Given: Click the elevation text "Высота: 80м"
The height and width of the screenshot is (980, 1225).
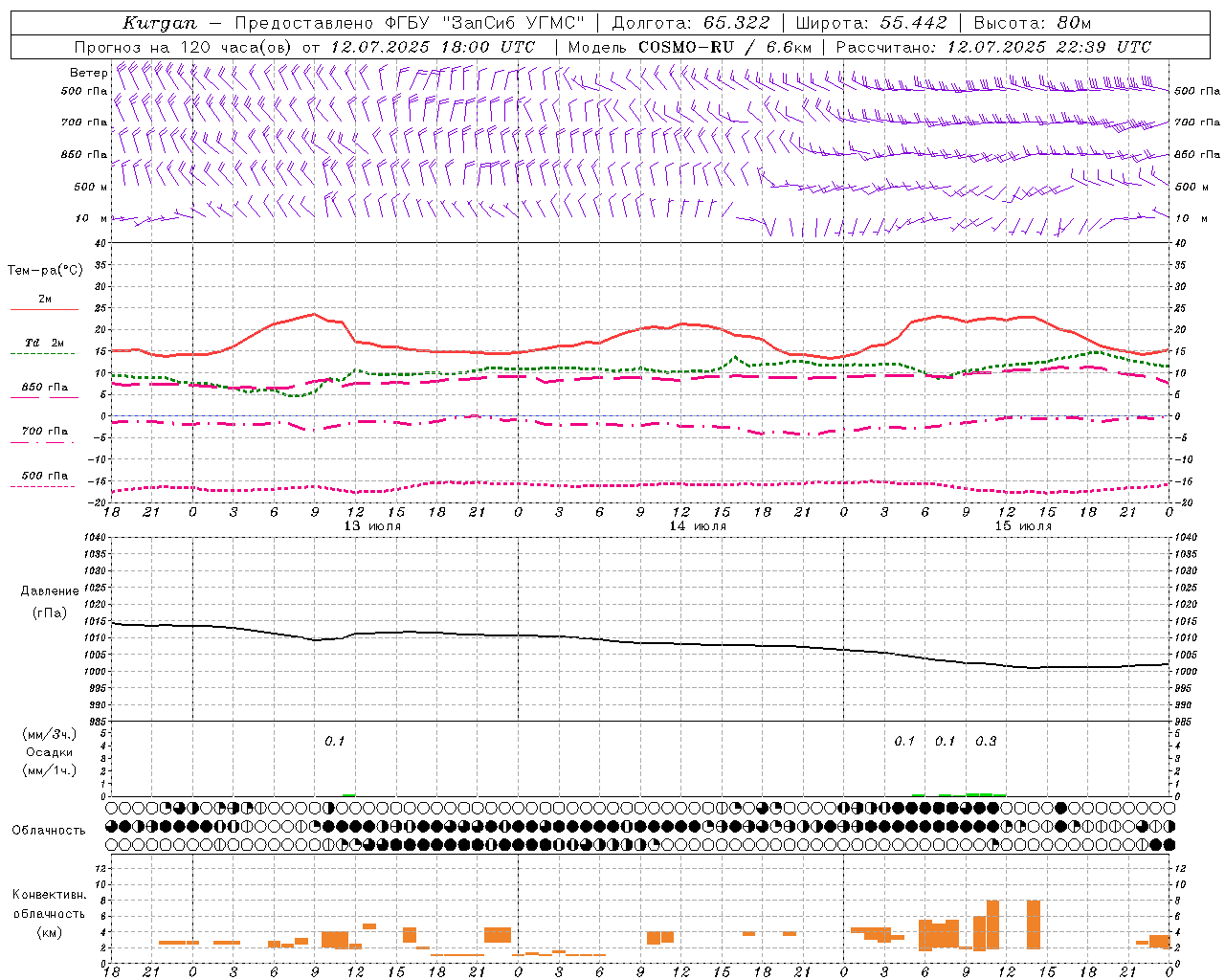Looking at the screenshot, I should click(x=1033, y=23).
